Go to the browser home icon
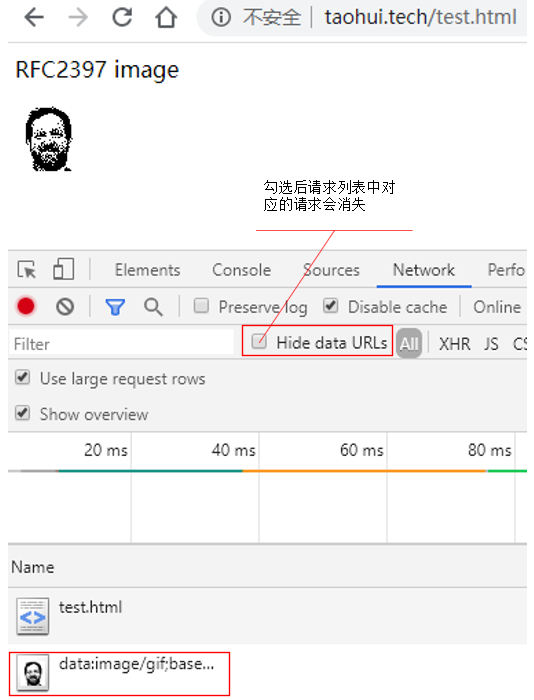 point(166,17)
